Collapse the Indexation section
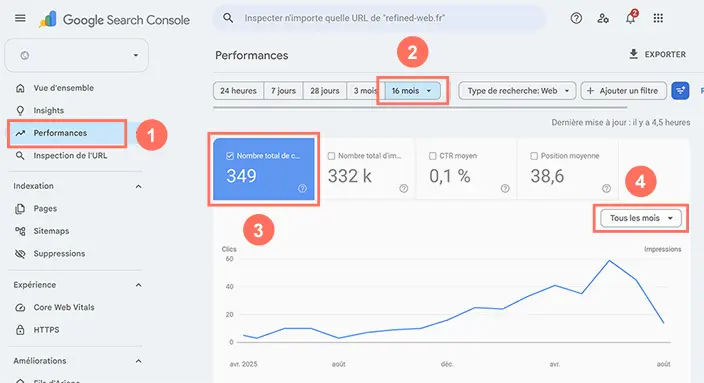 (x=139, y=186)
